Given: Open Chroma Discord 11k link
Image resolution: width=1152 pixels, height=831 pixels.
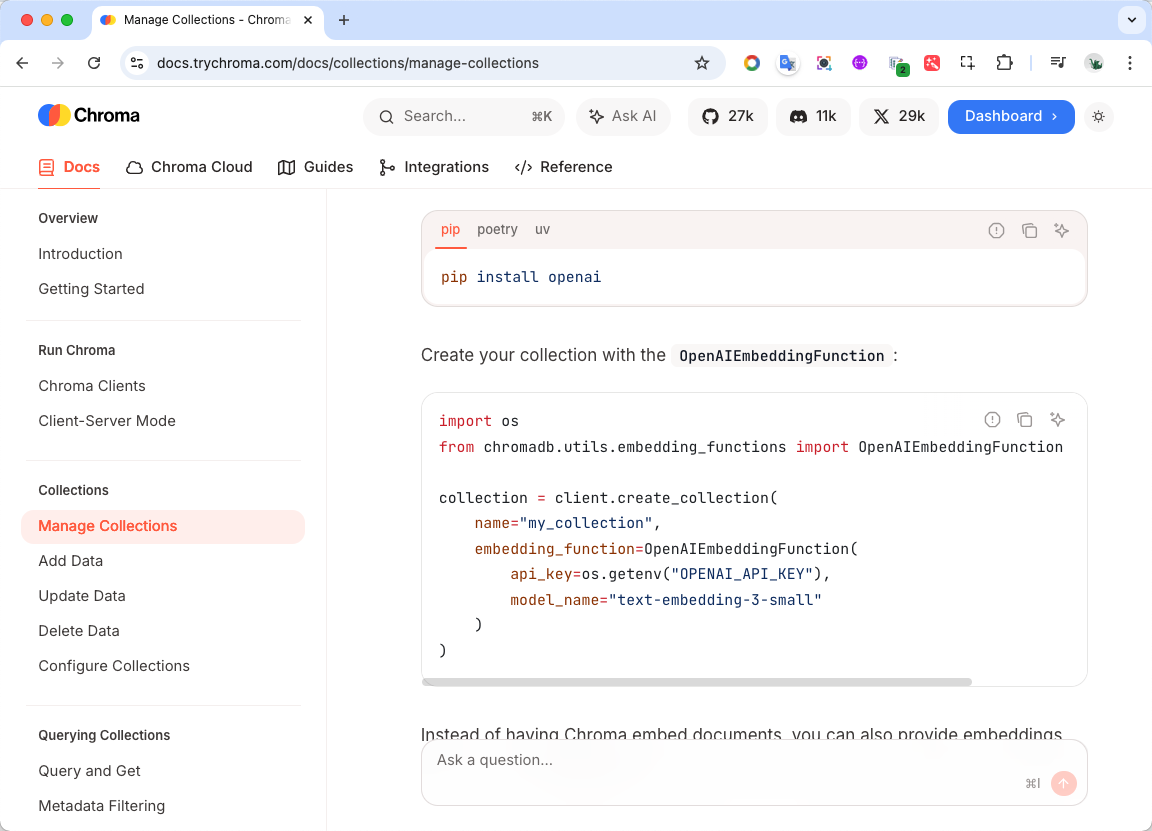Looking at the screenshot, I should (813, 116).
